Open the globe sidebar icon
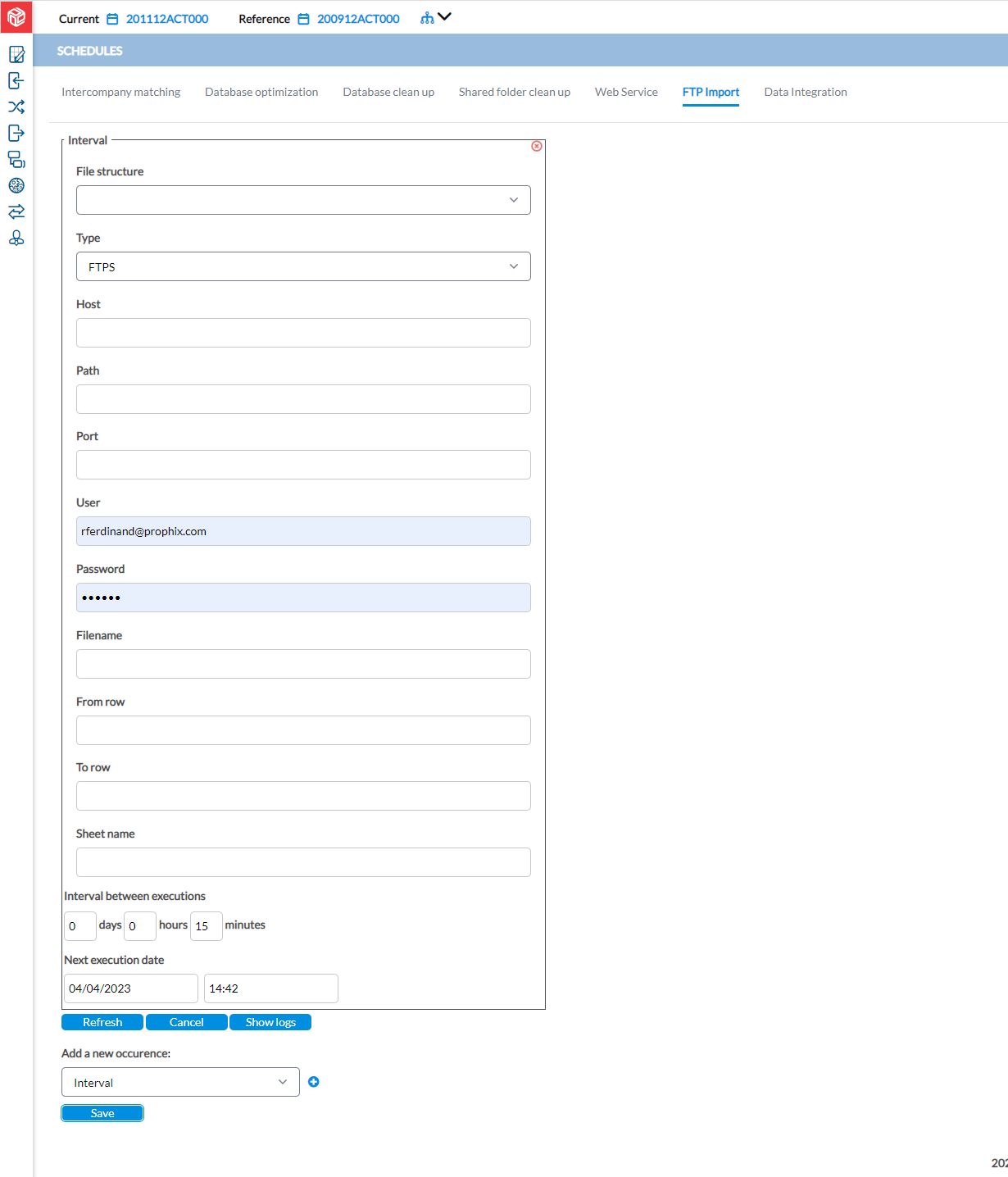The image size is (1008, 1177). click(x=16, y=185)
